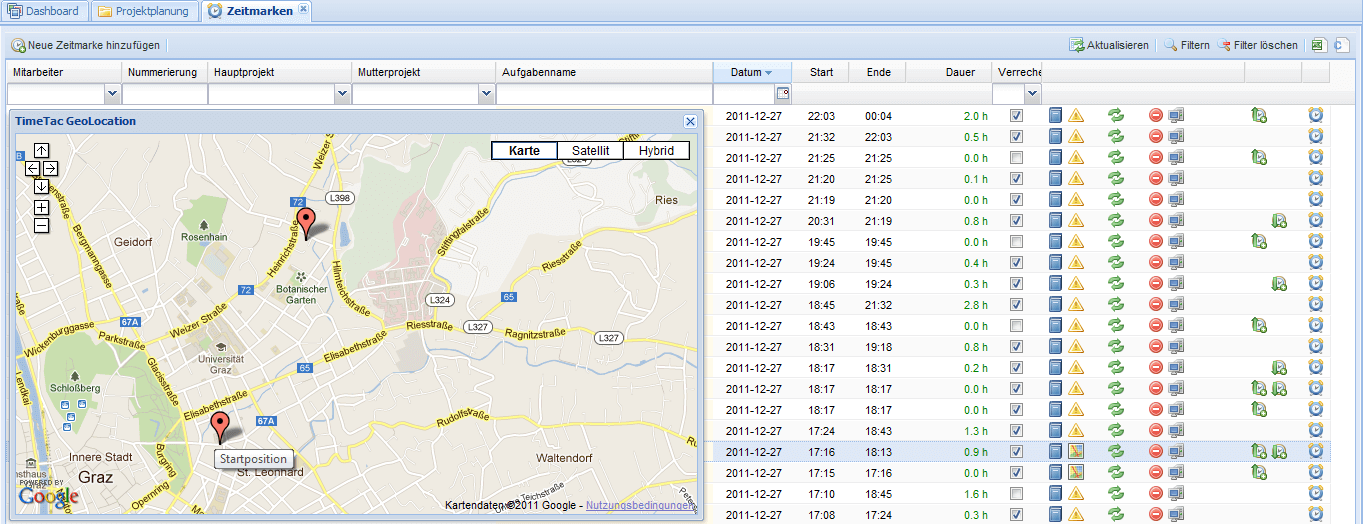Check Verrechenbar checkbox in 17:10 row

(1017, 494)
